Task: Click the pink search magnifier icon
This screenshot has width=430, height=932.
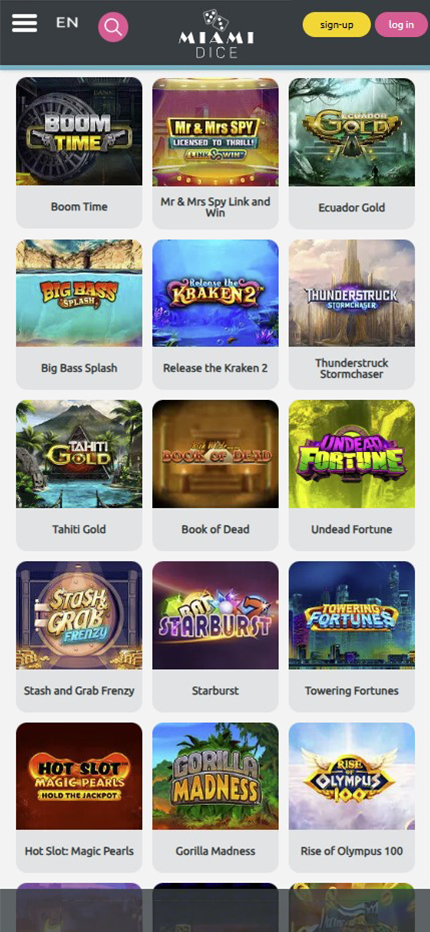Action: 113,27
